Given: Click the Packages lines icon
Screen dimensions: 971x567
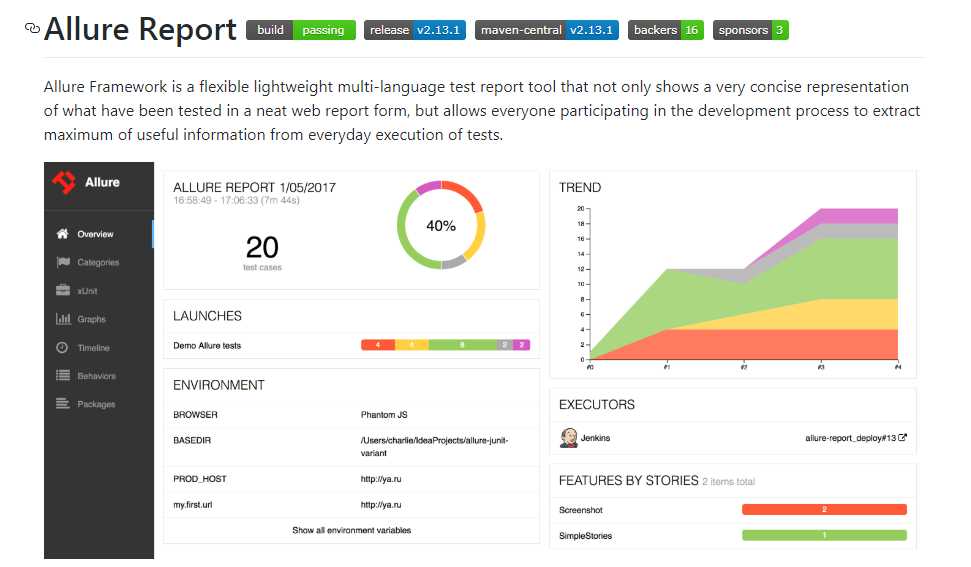Looking at the screenshot, I should (63, 404).
